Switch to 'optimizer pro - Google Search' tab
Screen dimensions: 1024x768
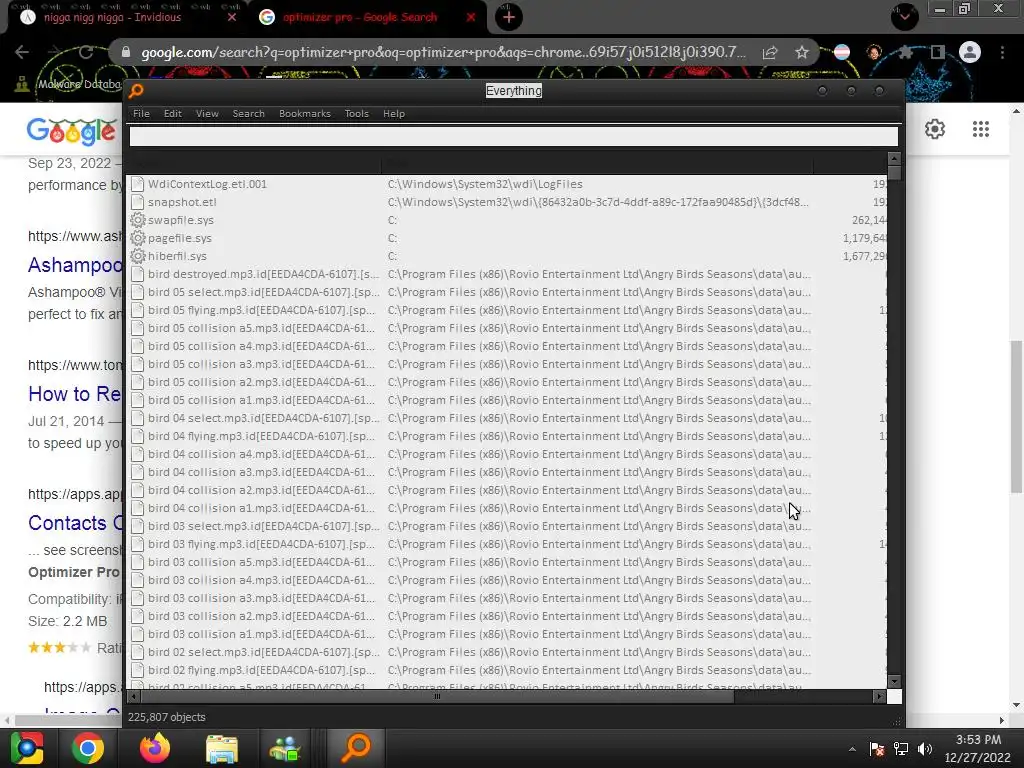pyautogui.click(x=367, y=18)
